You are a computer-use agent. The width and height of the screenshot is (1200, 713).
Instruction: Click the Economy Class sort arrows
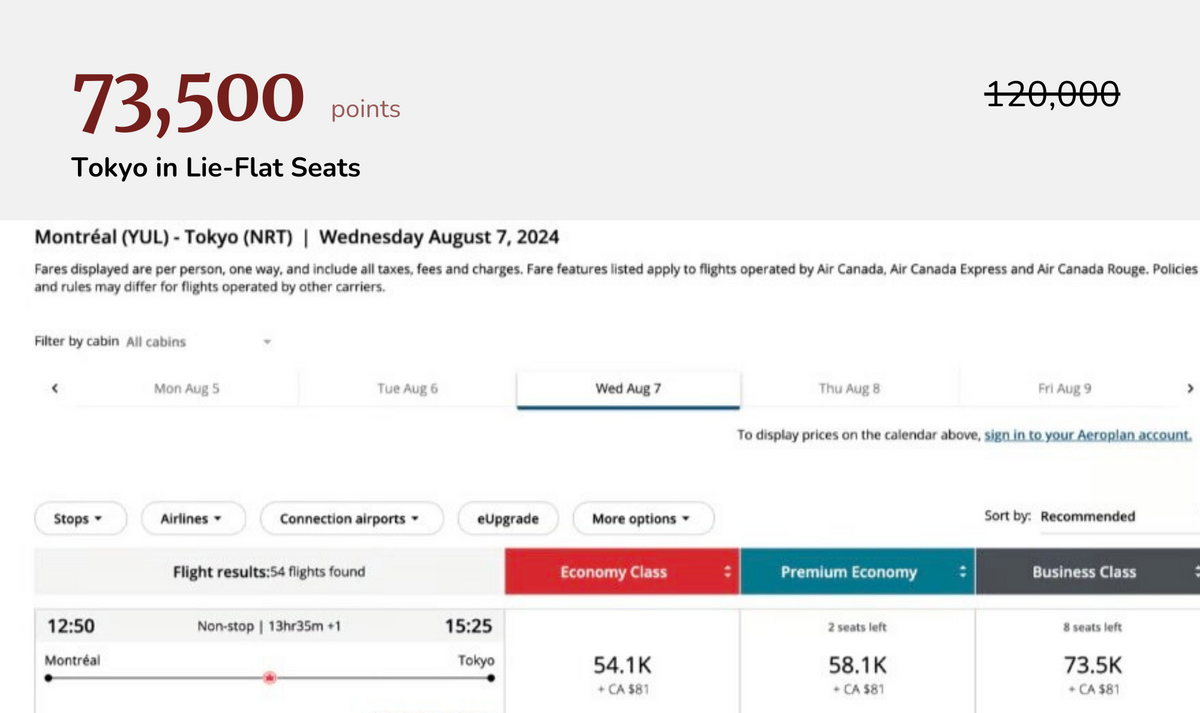[727, 573]
